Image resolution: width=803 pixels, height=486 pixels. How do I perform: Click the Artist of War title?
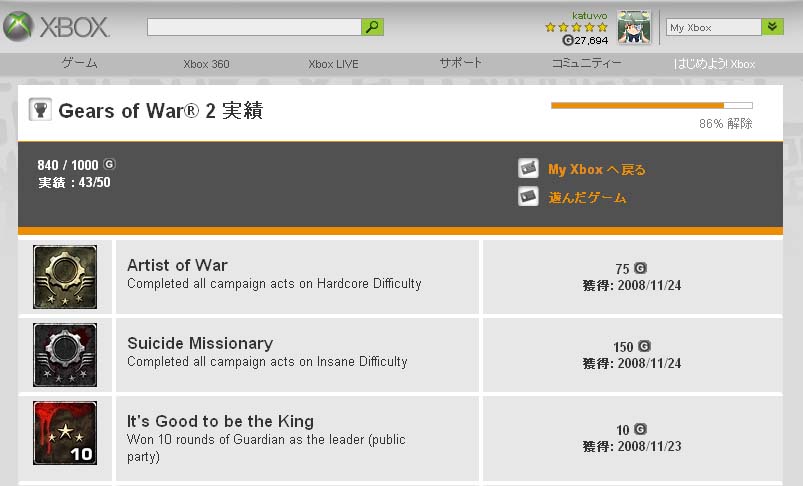pos(177,265)
